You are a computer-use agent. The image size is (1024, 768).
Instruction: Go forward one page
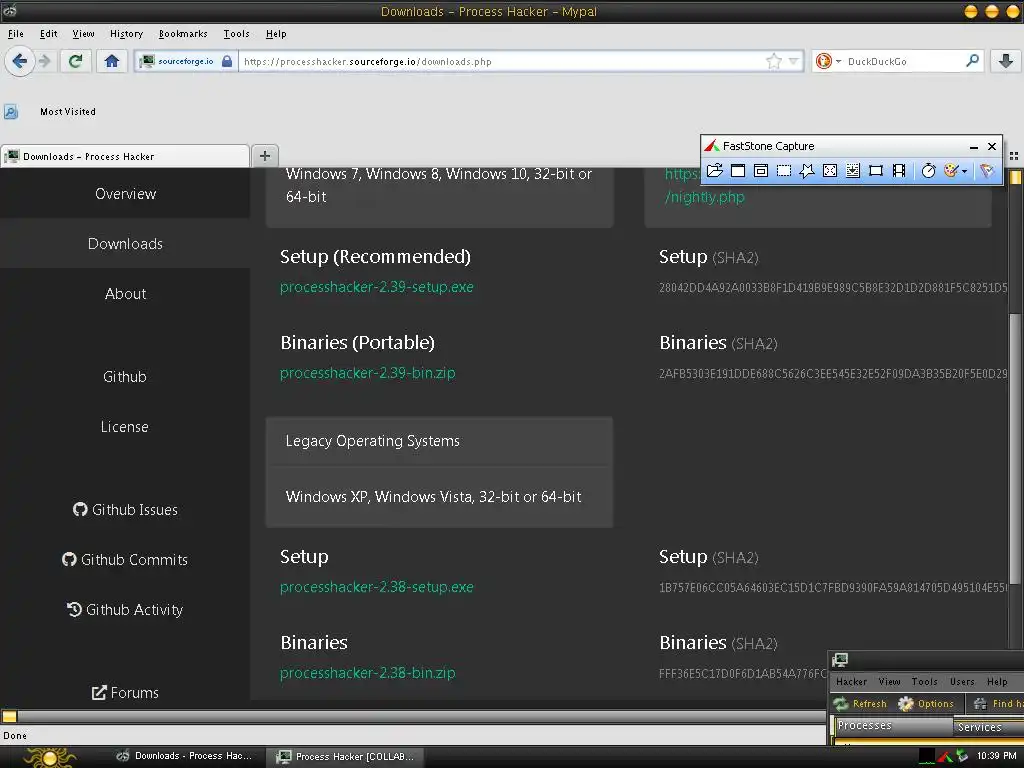(x=44, y=61)
